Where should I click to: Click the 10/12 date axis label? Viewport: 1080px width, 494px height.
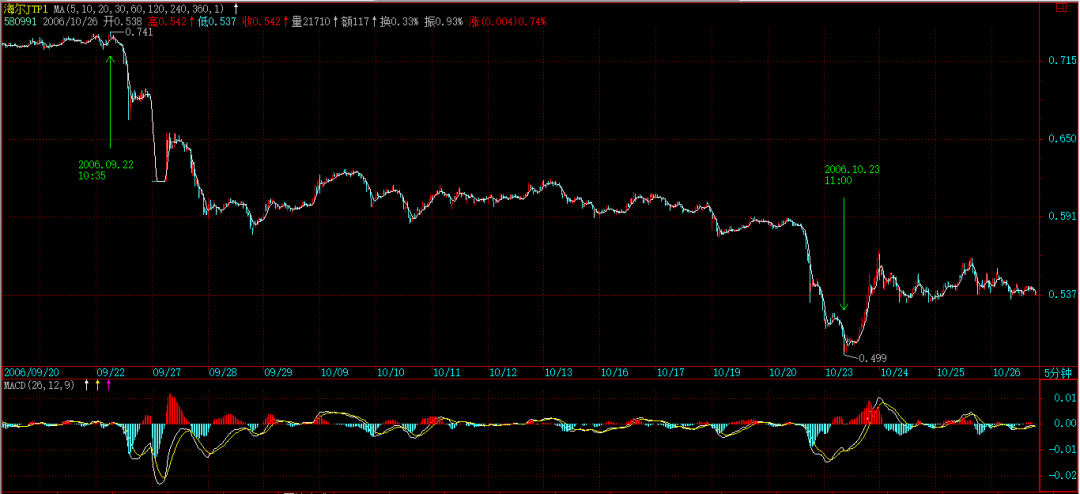503,372
